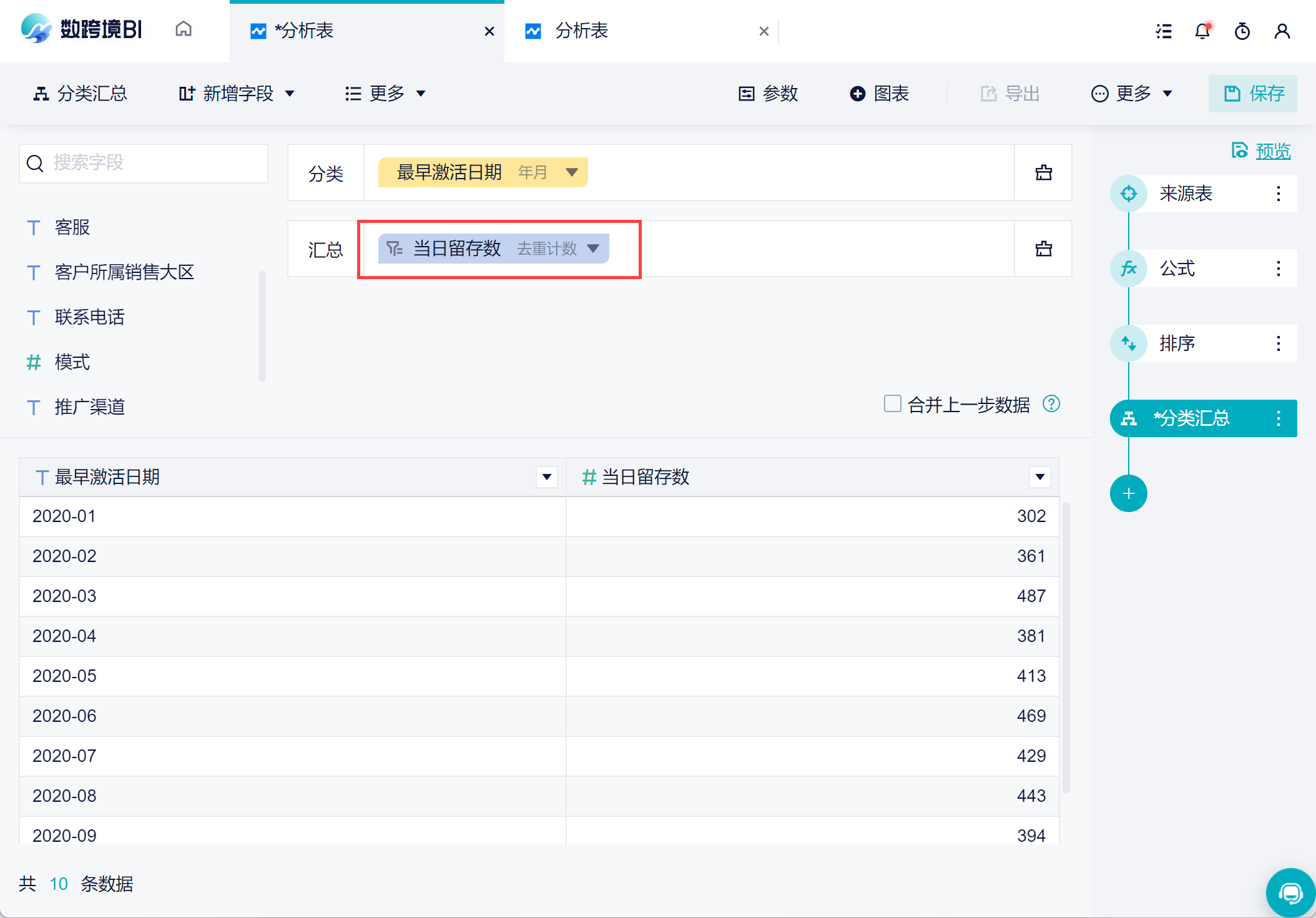Click the plus button to add step

(1128, 493)
